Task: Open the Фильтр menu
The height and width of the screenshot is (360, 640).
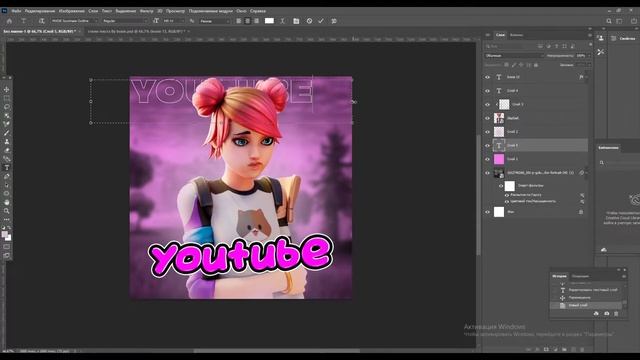Action: pyautogui.click(x=147, y=11)
